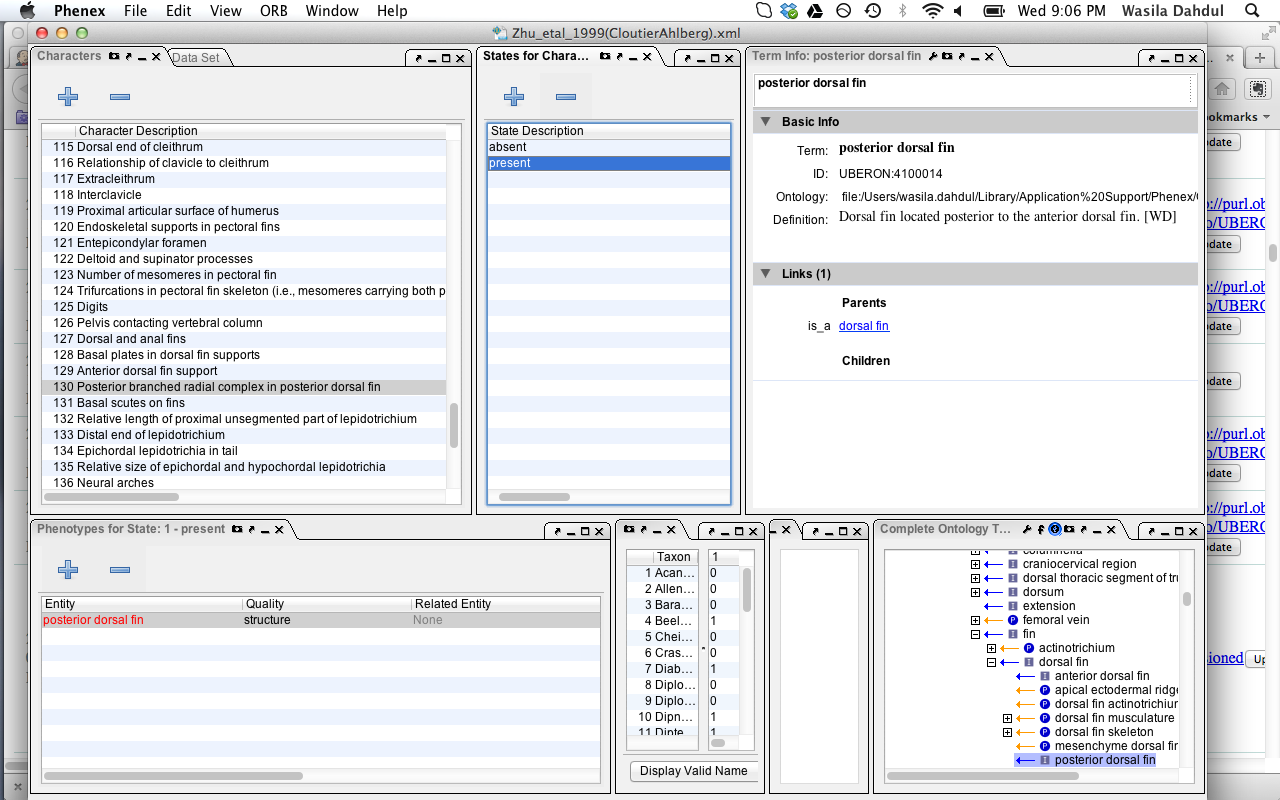
Task: Click Characters list horizontal scrollbar
Action: pyautogui.click(x=111, y=496)
